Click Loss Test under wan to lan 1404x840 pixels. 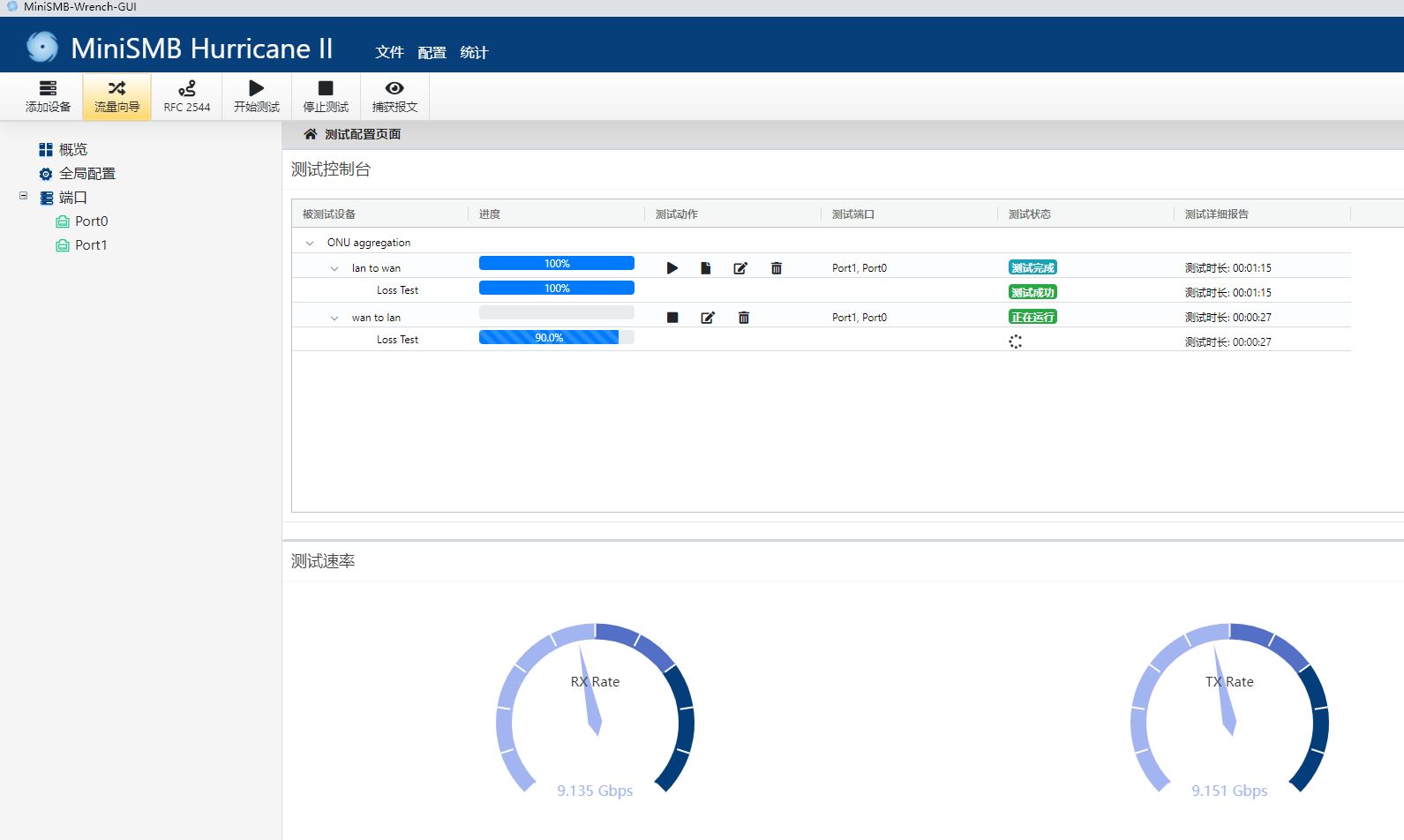click(397, 340)
